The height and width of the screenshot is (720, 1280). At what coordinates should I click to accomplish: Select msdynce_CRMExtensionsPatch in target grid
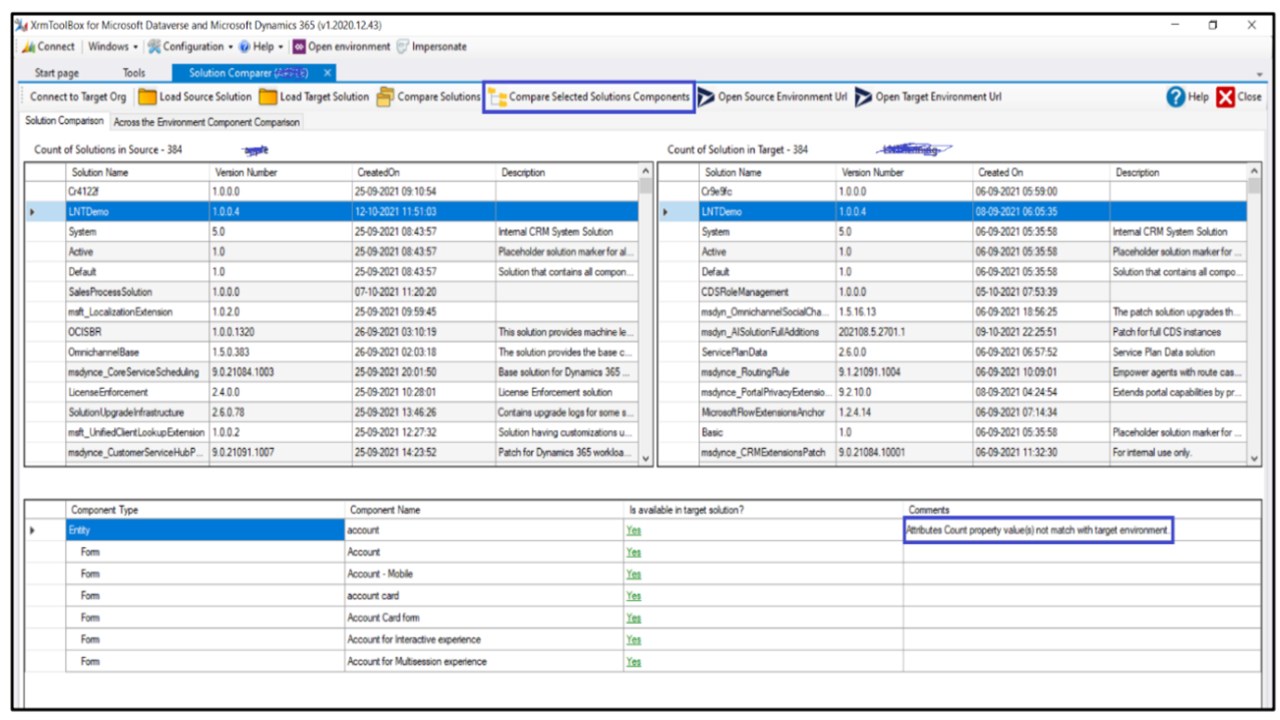pyautogui.click(x=953, y=452)
